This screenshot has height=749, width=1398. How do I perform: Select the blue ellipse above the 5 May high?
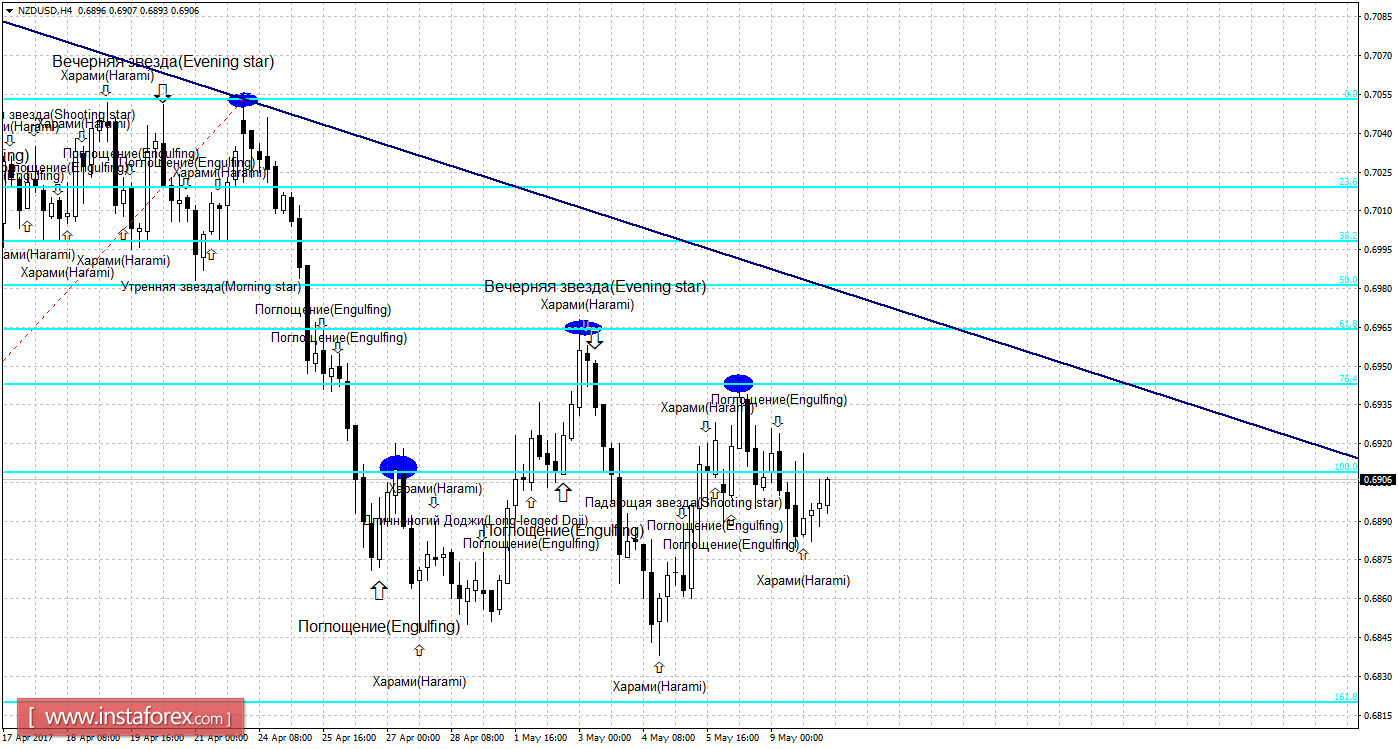739,382
